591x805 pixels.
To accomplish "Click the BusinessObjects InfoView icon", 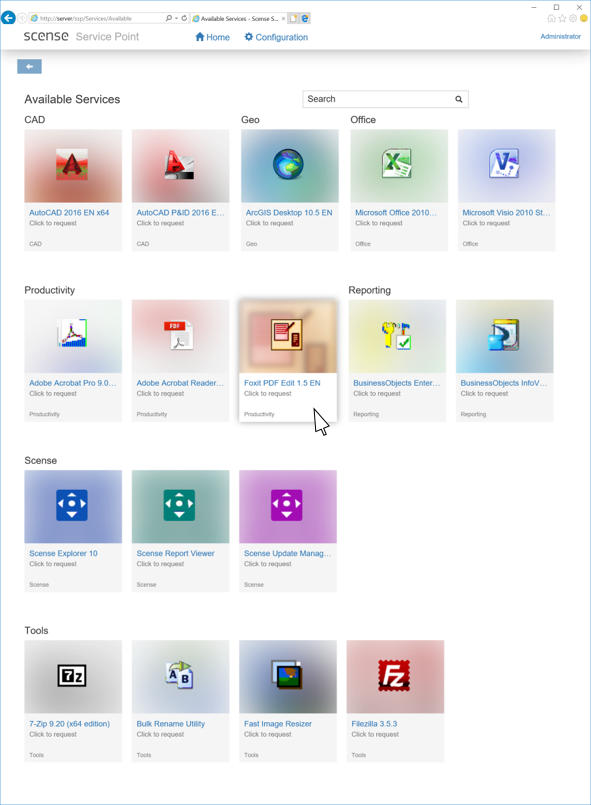I will [x=503, y=335].
